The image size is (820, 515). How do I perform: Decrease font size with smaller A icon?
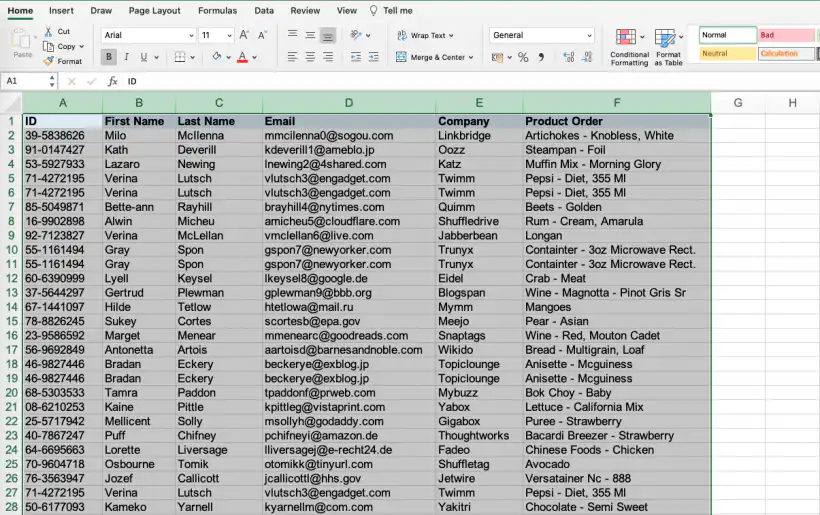262,35
